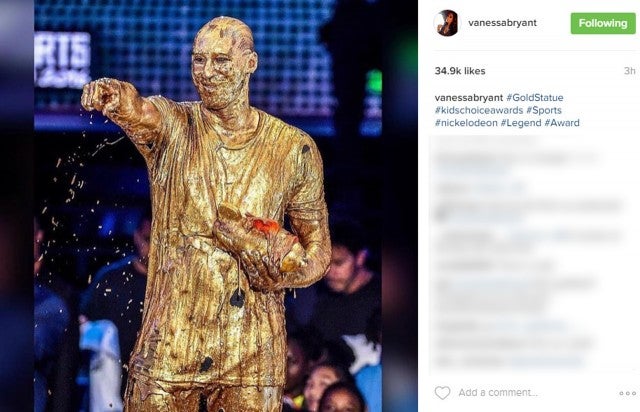Screen dimensions: 640x412
Task: Click vanessabryant's name in the caption
Action: pos(469,98)
